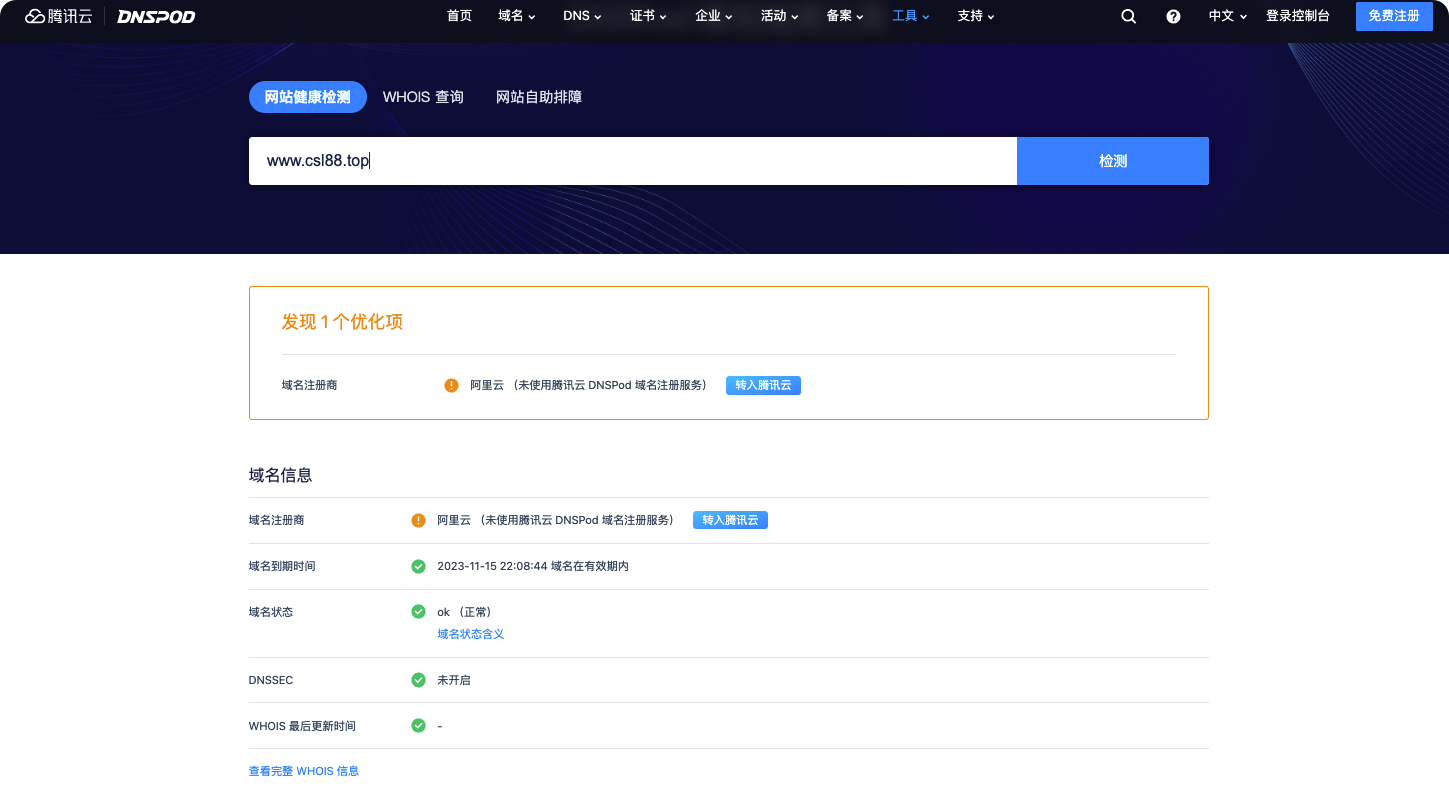Screen dimensions: 1449x809
Task: Switch to 网站自助排障 tab
Action: point(539,97)
